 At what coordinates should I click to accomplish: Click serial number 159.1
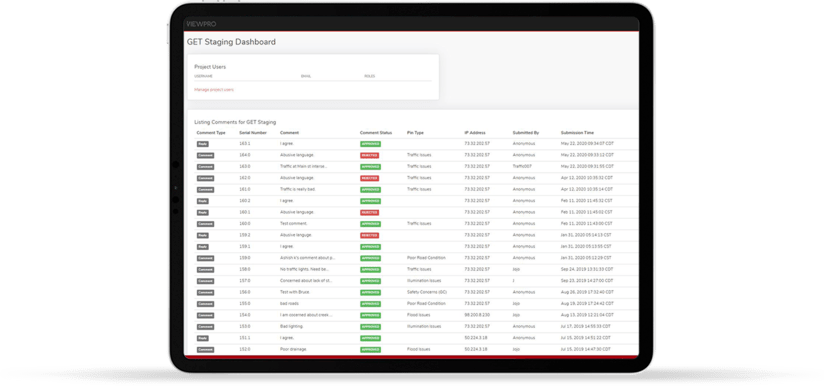coord(244,246)
